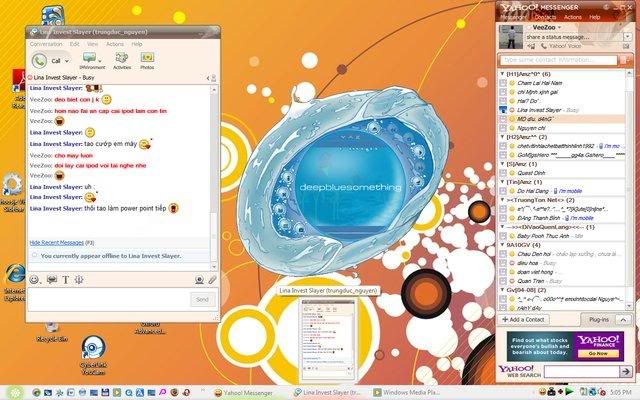Open the Contacts menu in Yahoo! Messenger
The height and width of the screenshot is (400, 640).
[545, 17]
